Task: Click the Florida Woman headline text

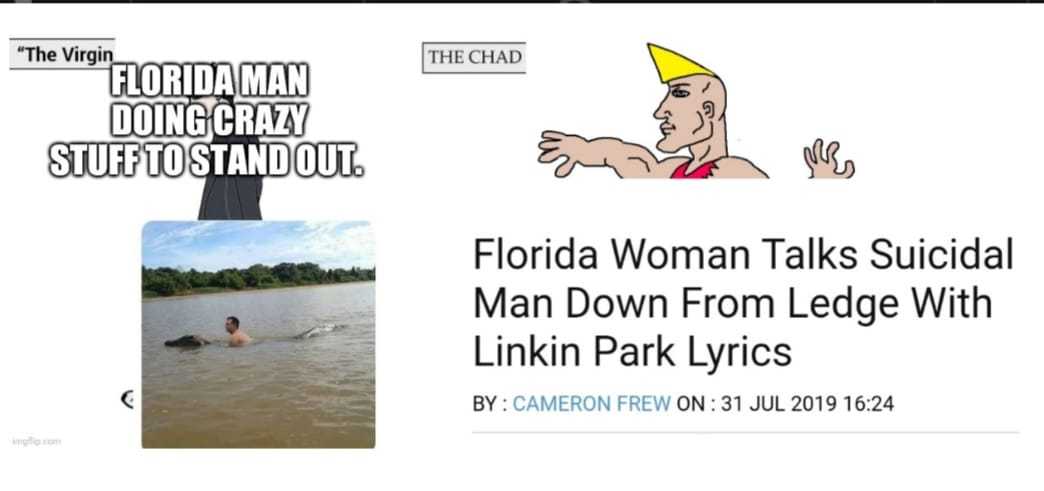Action: pyautogui.click(x=742, y=304)
